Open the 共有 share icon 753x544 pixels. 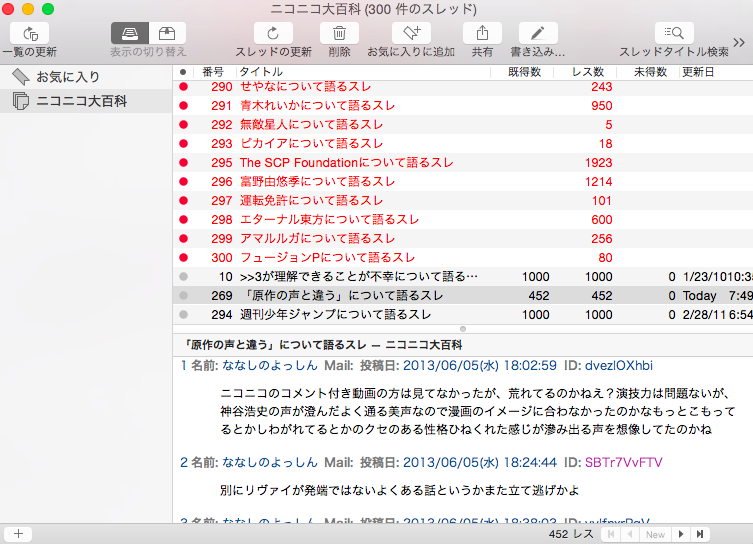tap(482, 34)
